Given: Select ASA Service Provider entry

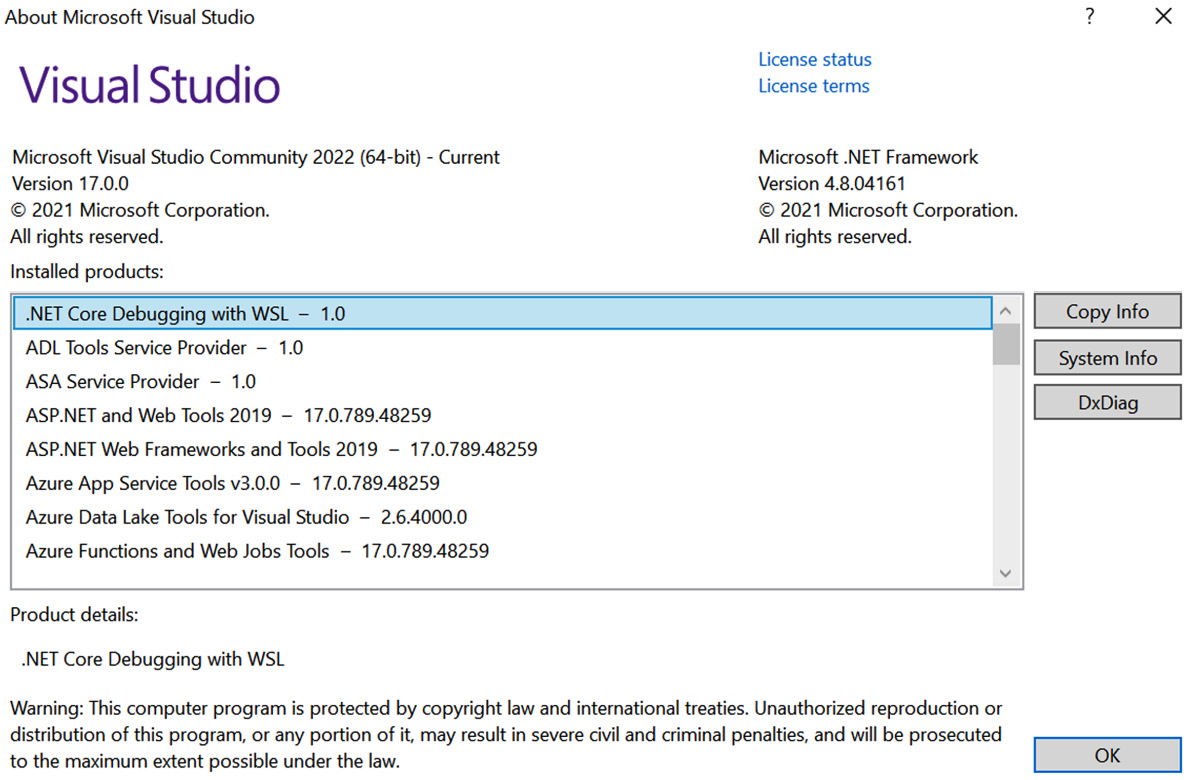Looking at the screenshot, I should tap(502, 381).
